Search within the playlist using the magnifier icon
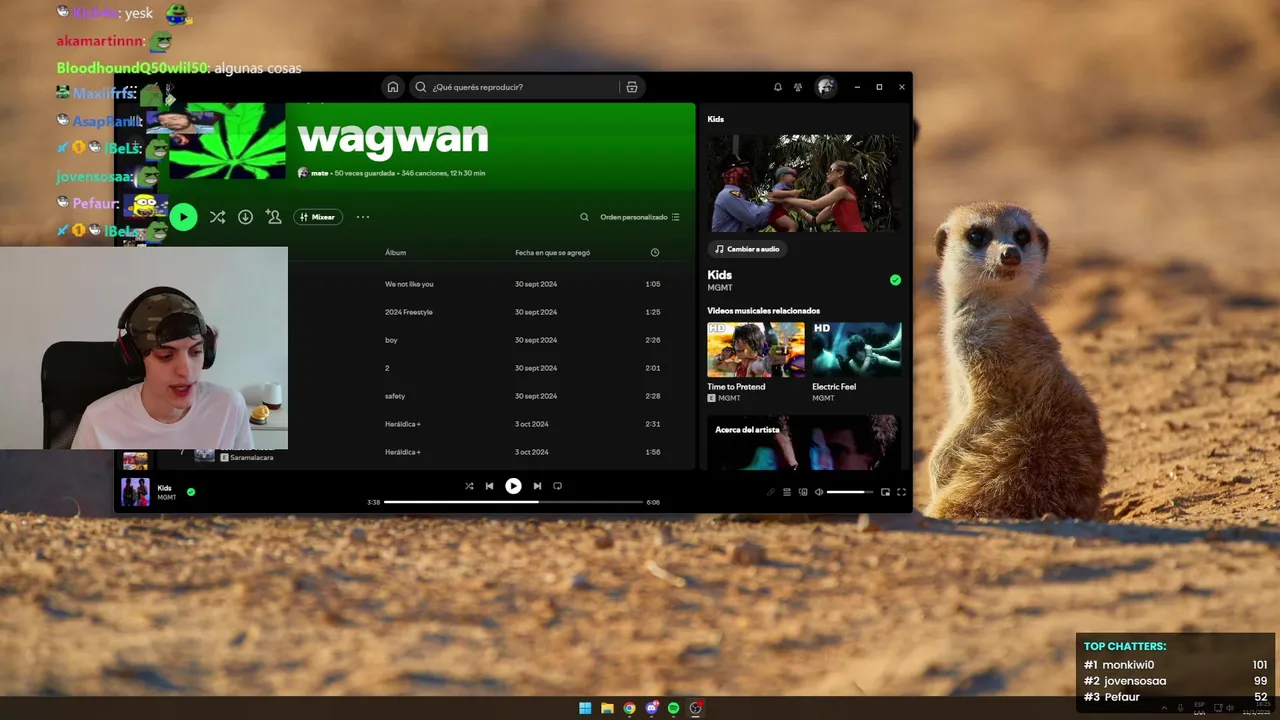Viewport: 1280px width, 720px height. [585, 217]
